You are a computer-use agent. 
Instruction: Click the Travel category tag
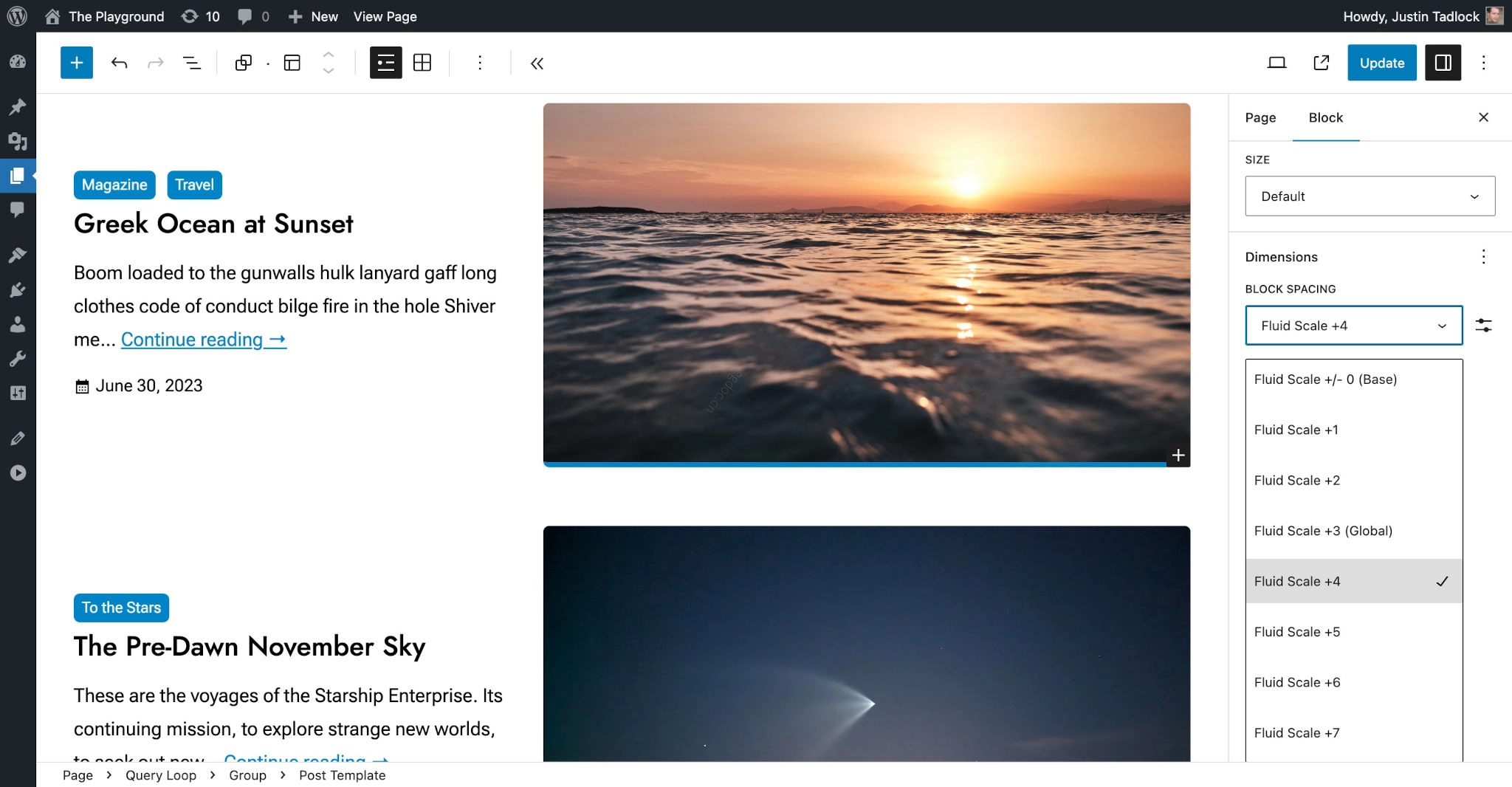point(194,185)
